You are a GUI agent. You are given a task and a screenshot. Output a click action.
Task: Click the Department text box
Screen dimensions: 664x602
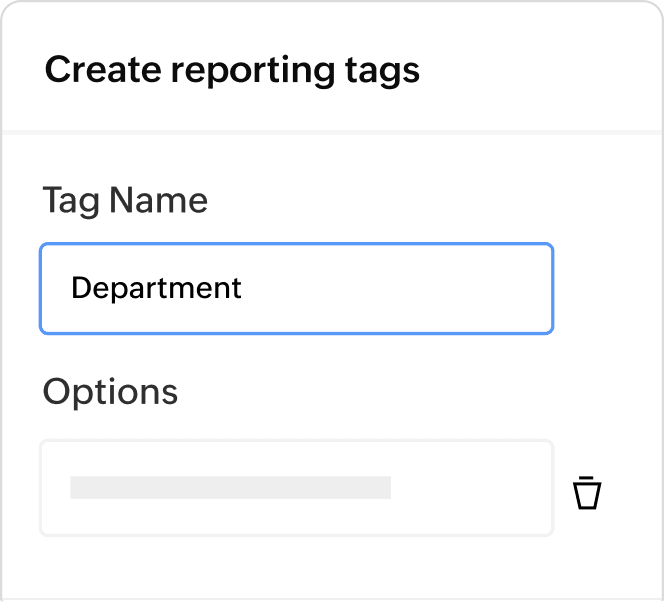(x=296, y=288)
